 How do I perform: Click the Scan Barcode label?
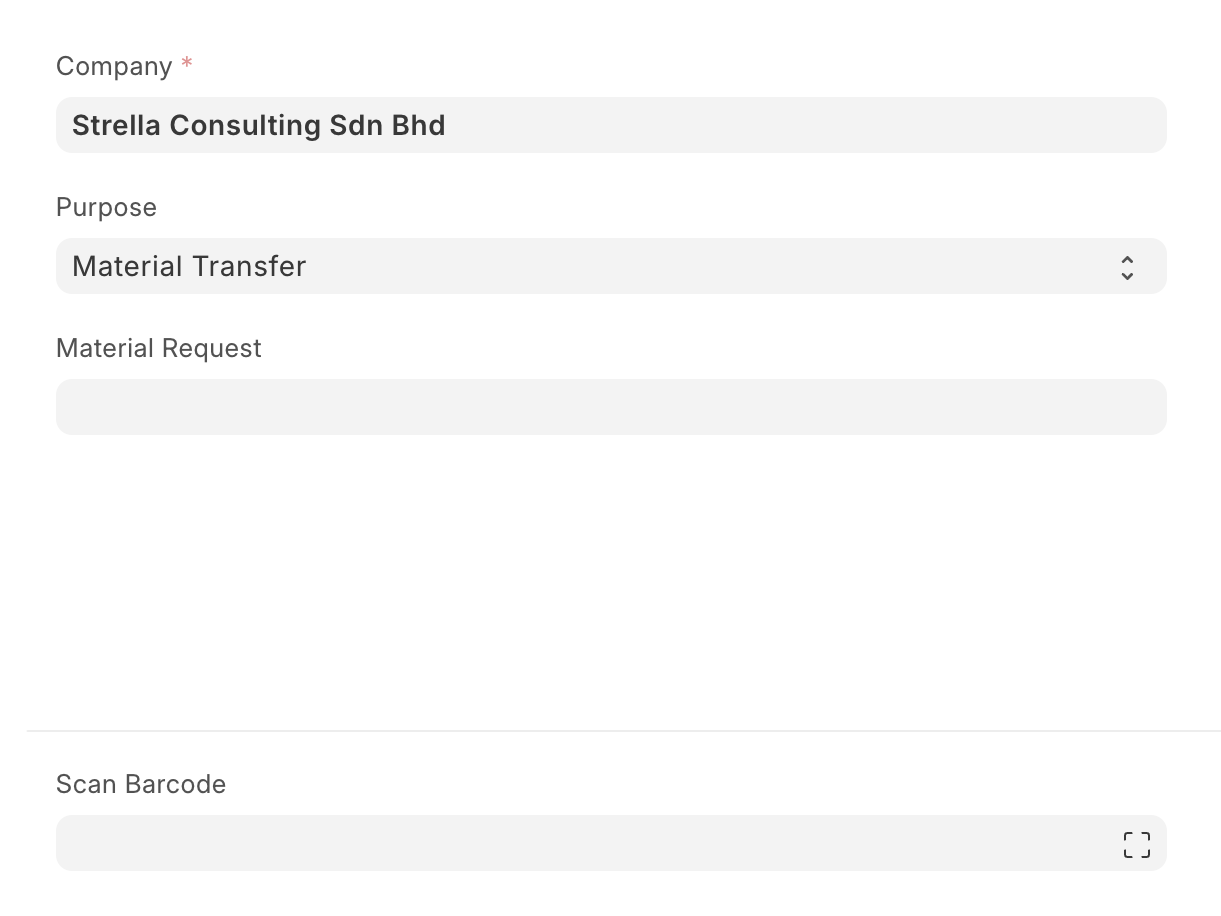[141, 784]
